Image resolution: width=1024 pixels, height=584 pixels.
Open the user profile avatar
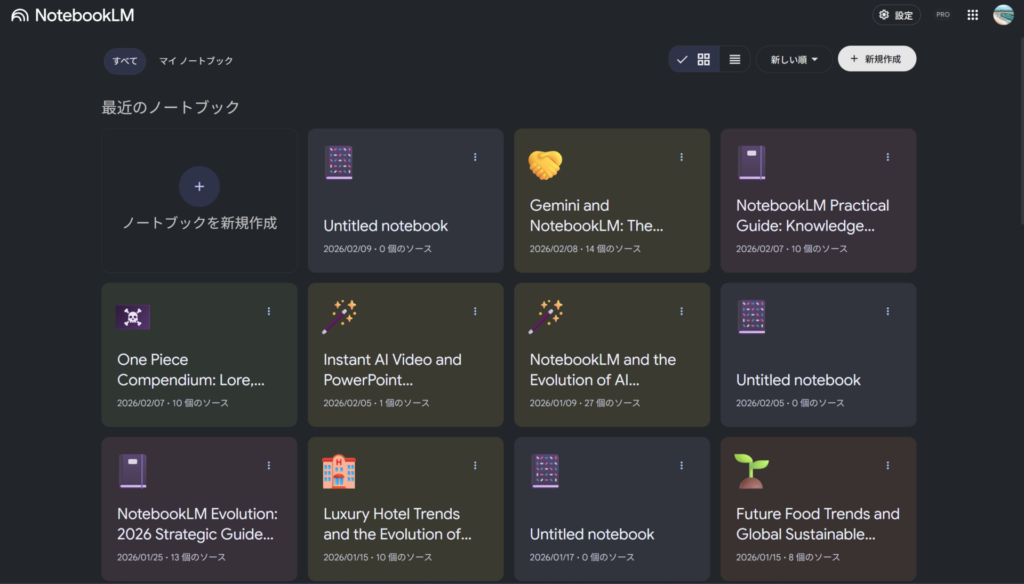tap(1003, 15)
